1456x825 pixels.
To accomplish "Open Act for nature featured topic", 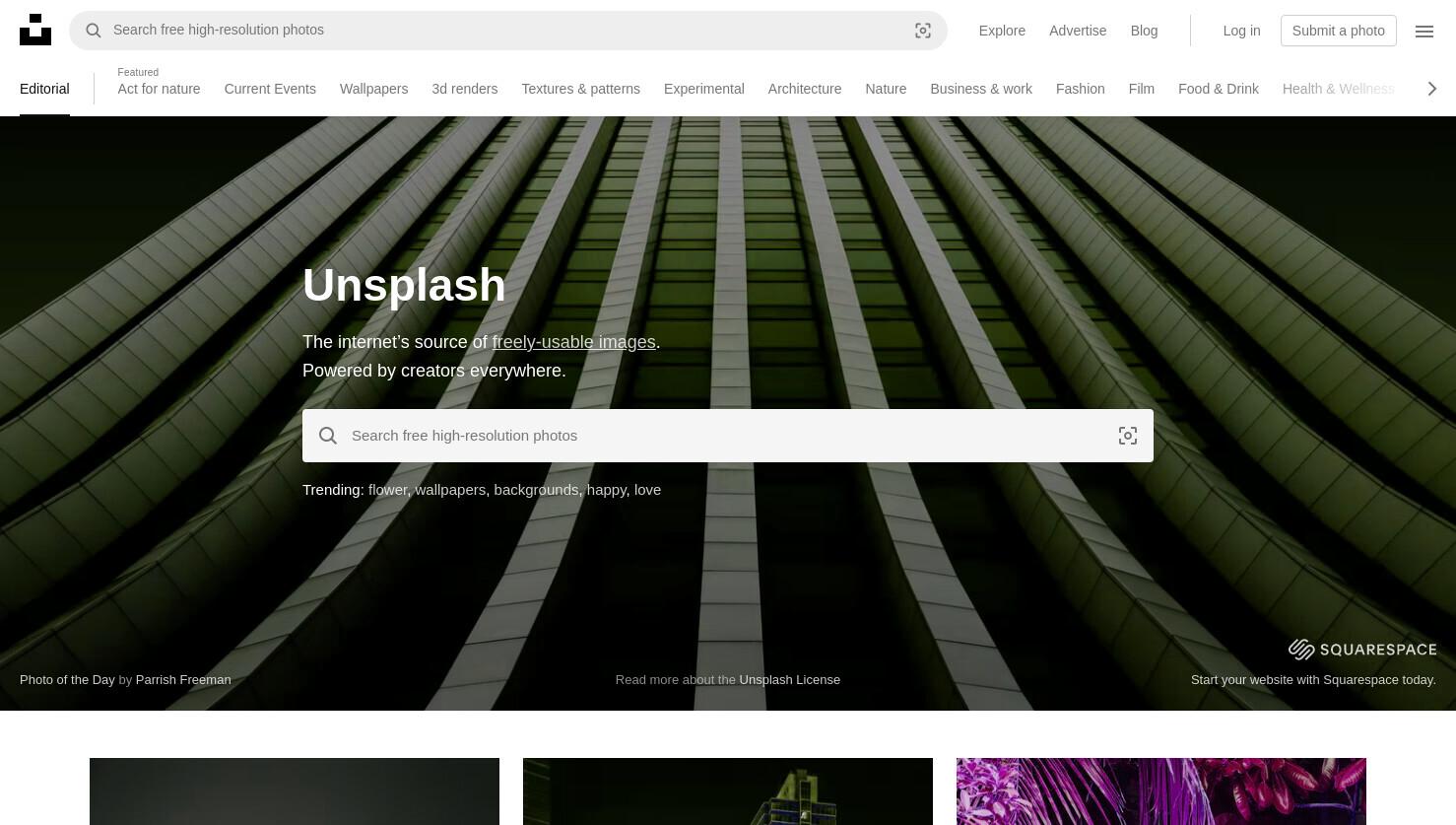I will coord(159,89).
